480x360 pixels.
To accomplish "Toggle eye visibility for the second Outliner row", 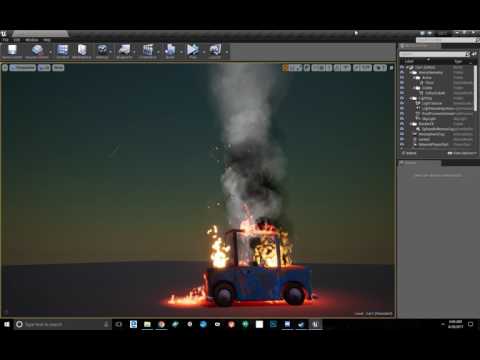I will [402, 73].
